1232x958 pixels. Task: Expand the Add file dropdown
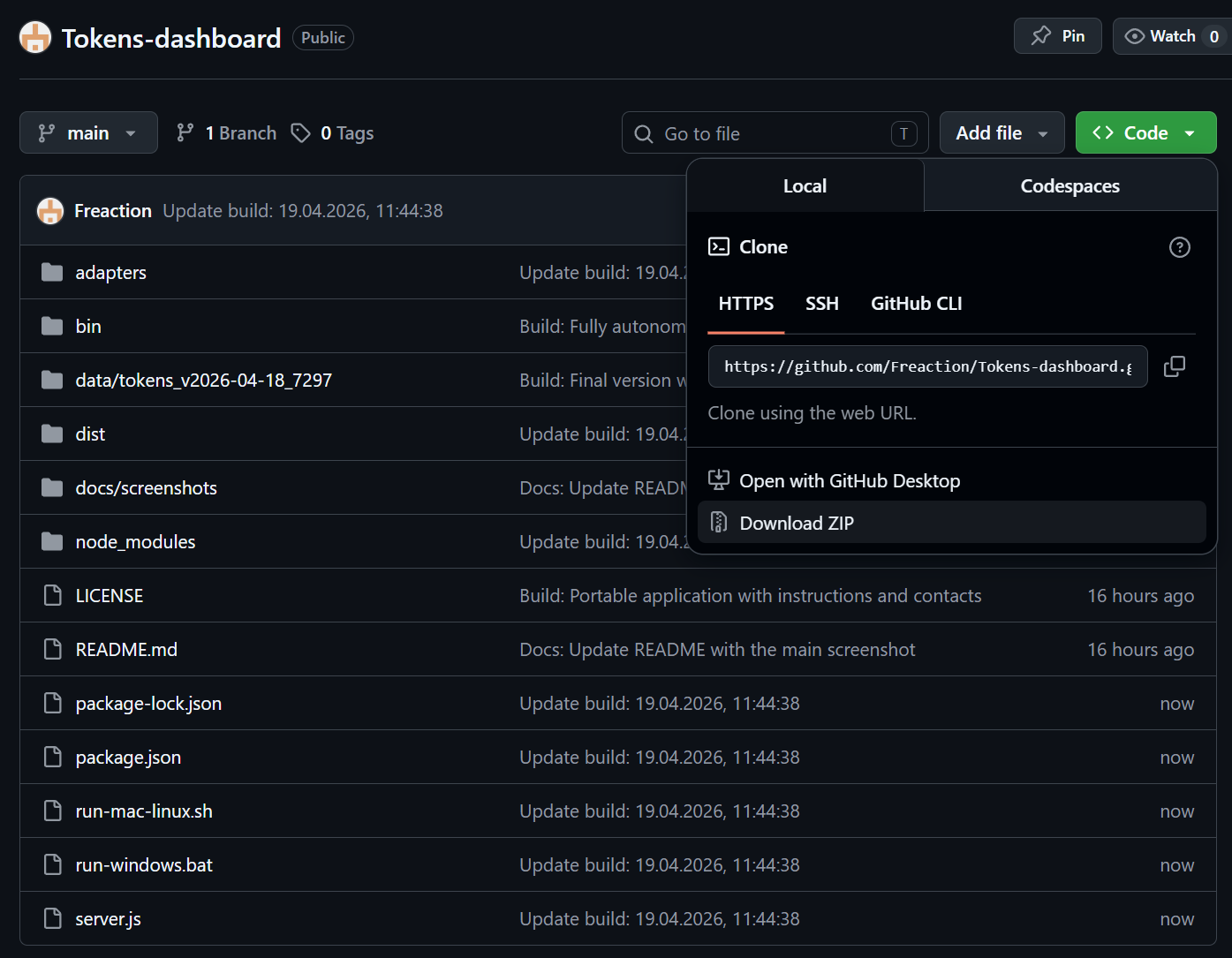(x=1001, y=132)
